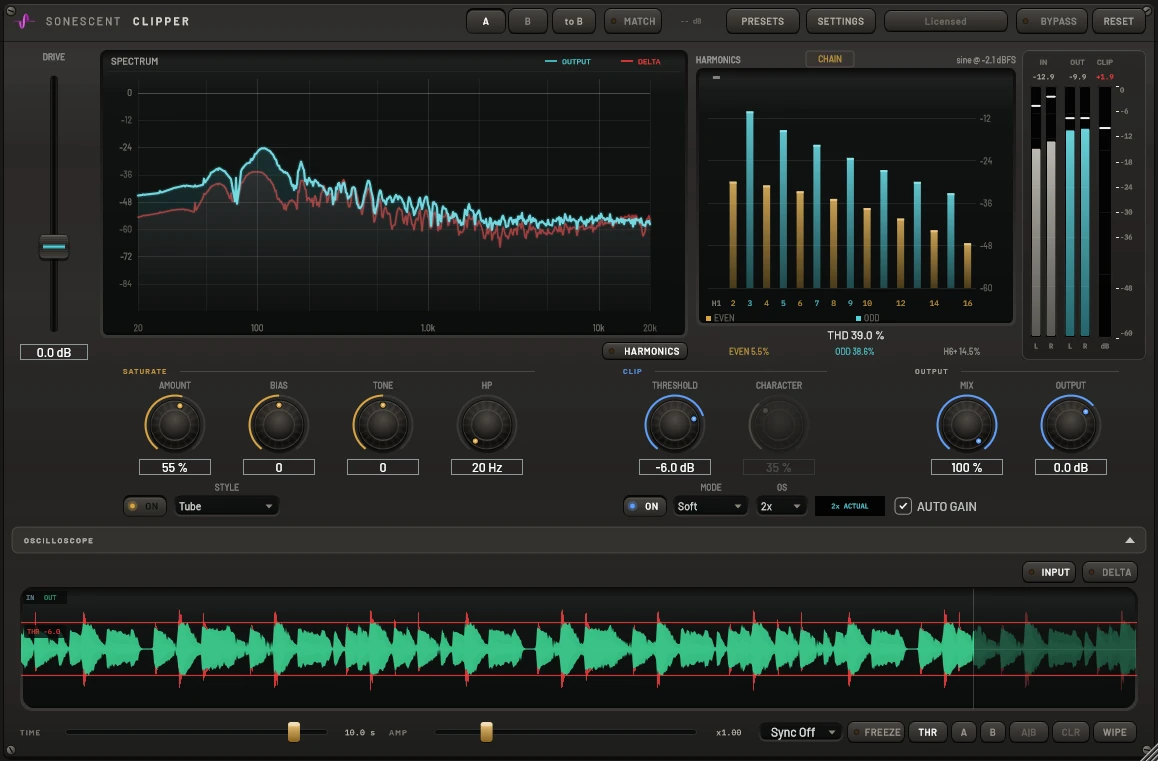Click the EVEN 5.5% readout

coord(749,352)
